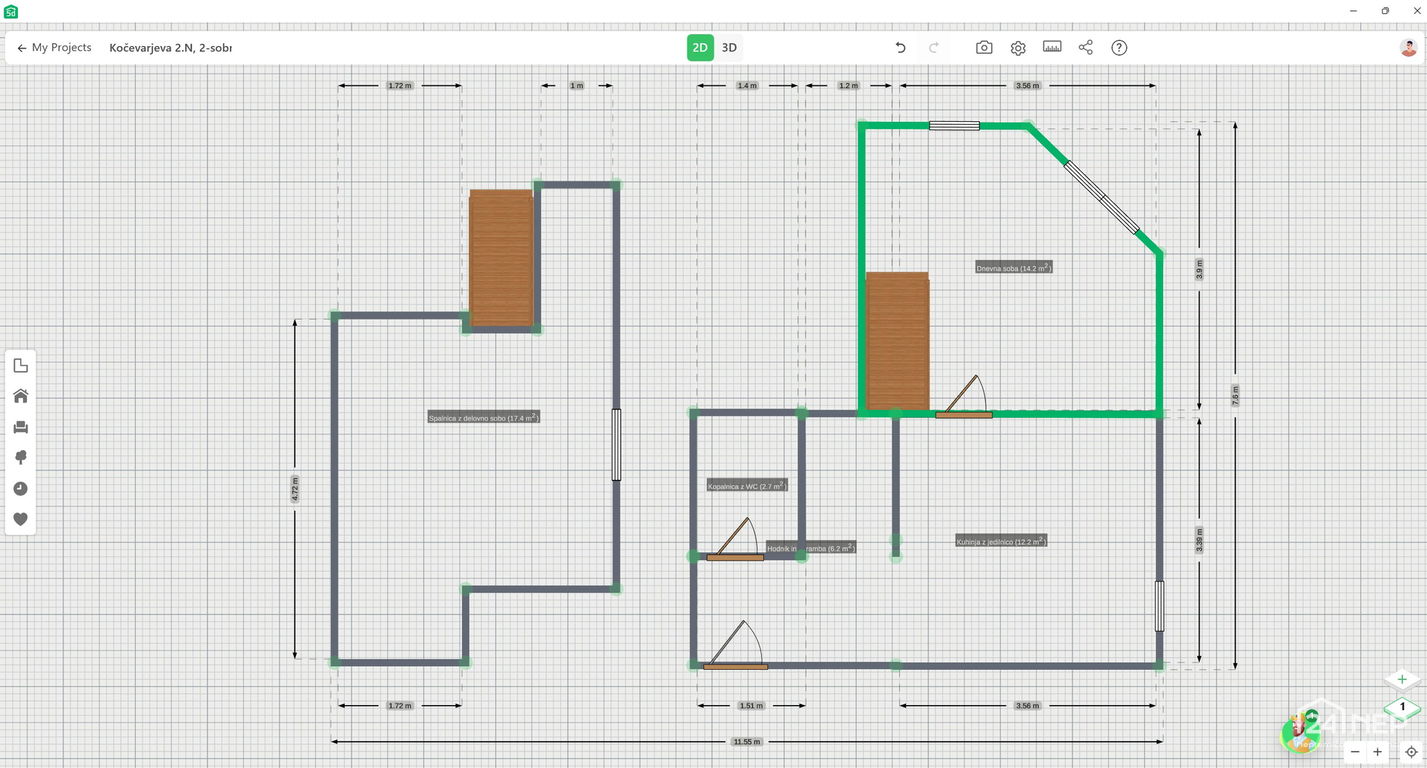Undo the last action
This screenshot has width=1427, height=768.
(x=900, y=48)
